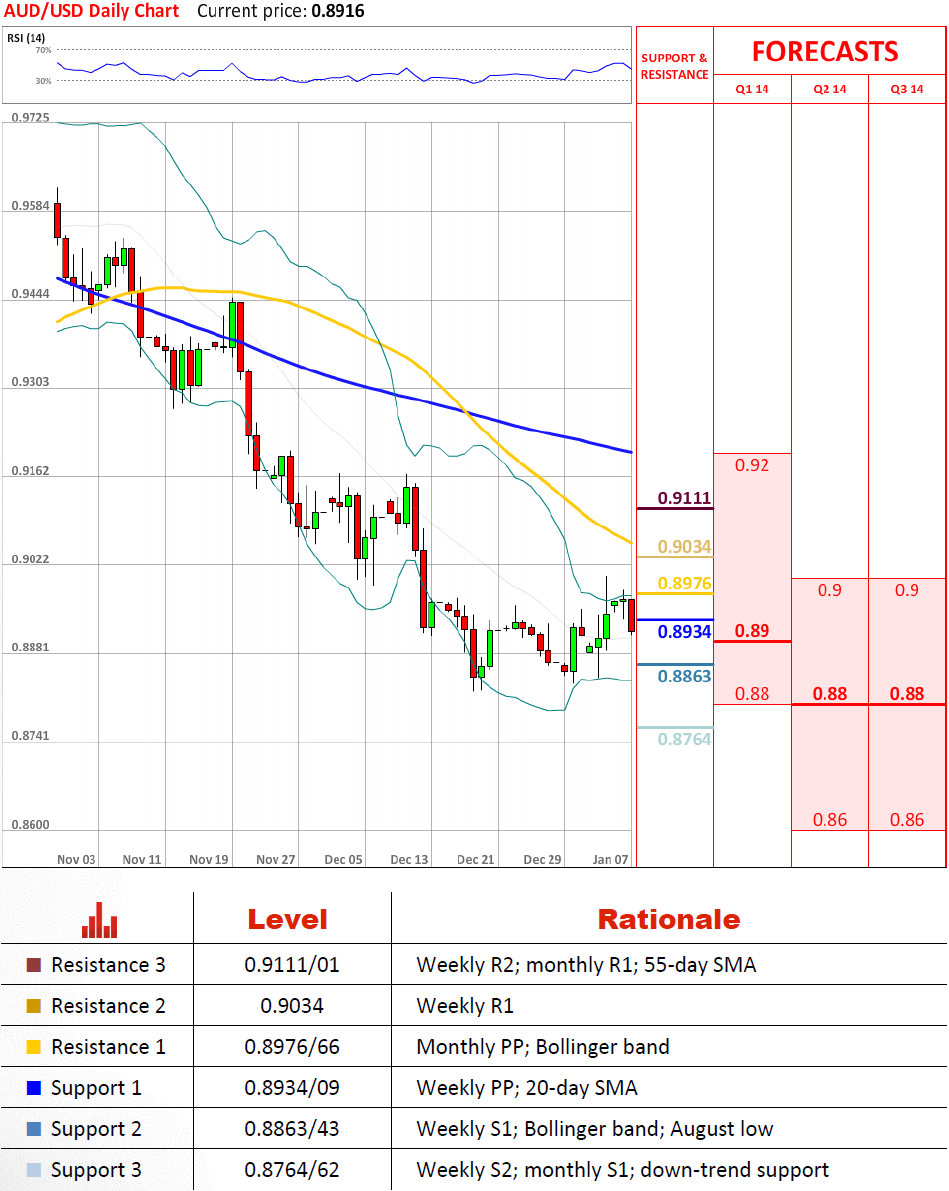Click the Support 2 row label
This screenshot has height=1191, width=949.
(x=96, y=1129)
